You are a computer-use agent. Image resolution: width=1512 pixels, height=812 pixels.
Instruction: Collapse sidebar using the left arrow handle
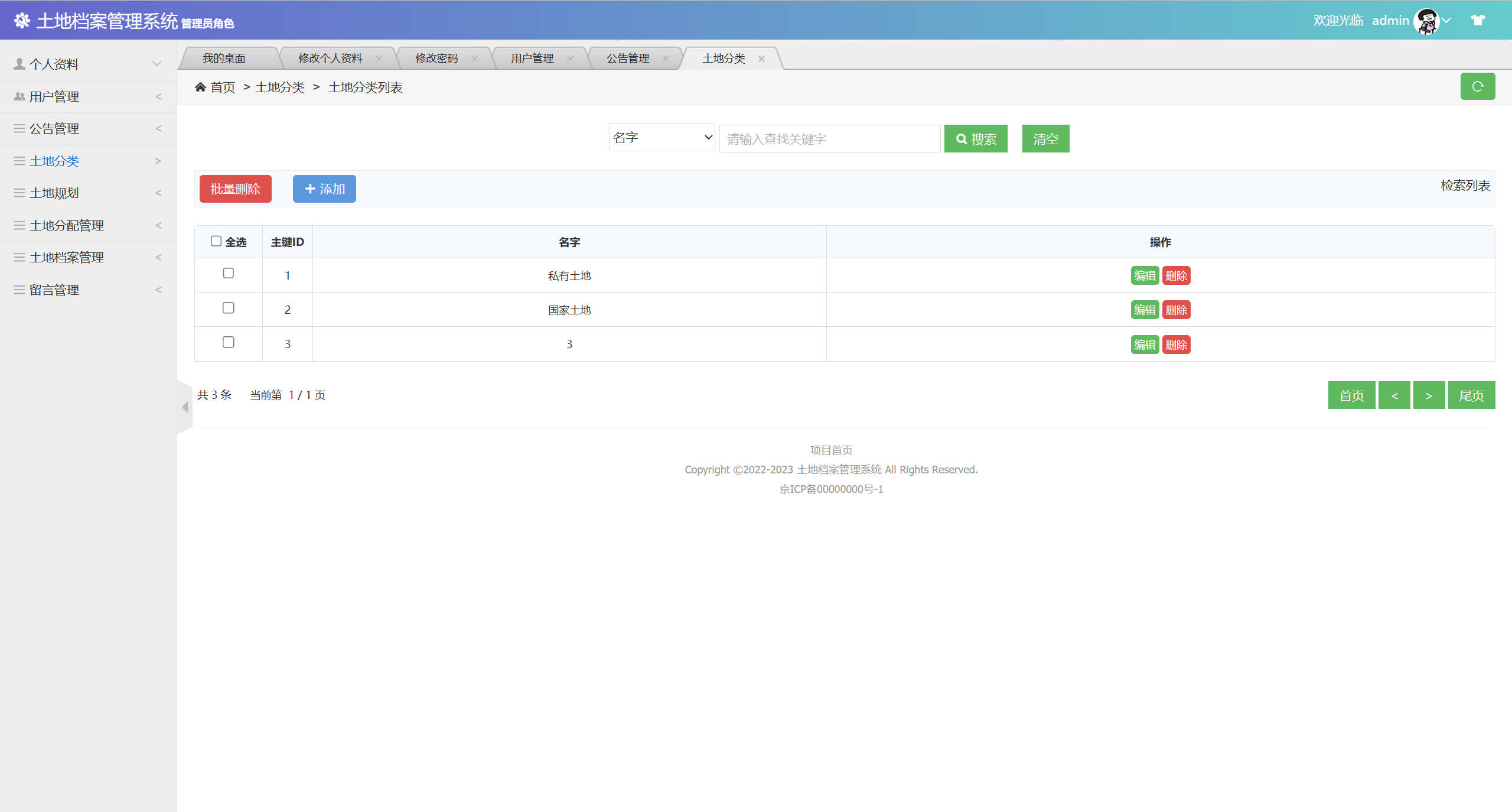(x=185, y=407)
